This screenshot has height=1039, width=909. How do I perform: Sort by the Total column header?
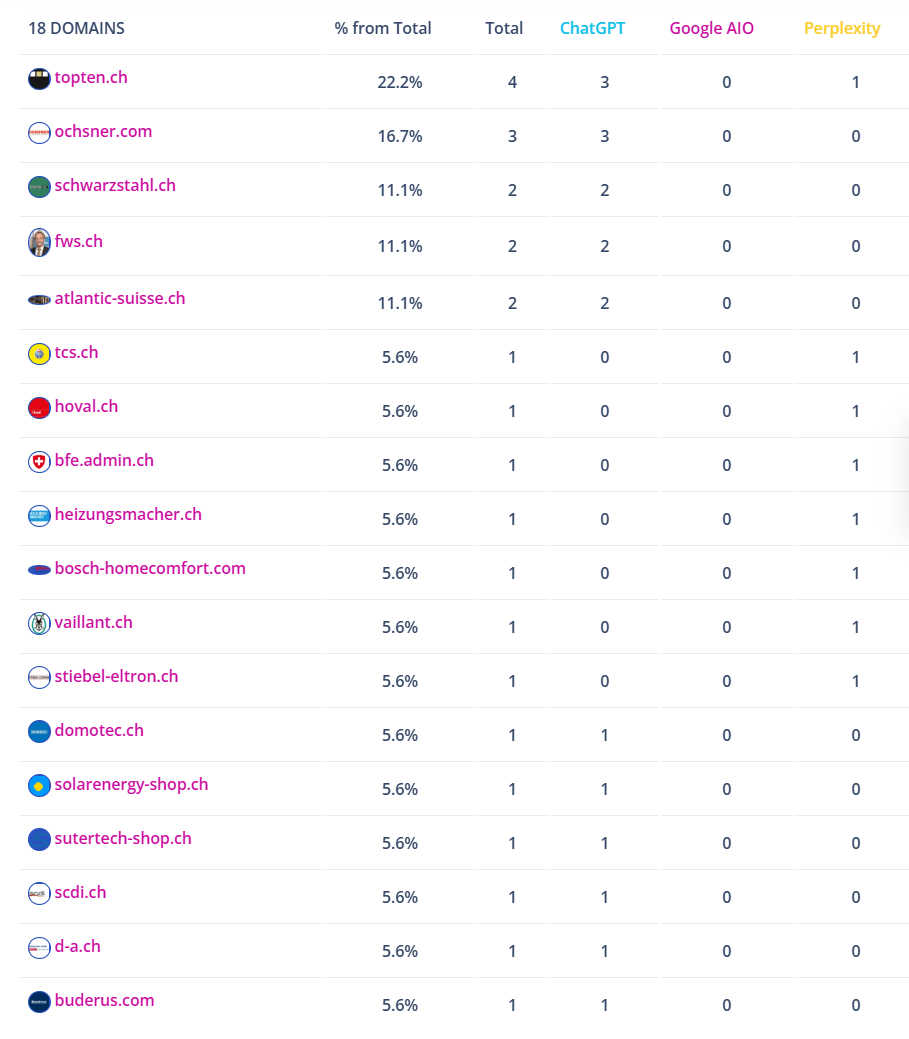[504, 28]
